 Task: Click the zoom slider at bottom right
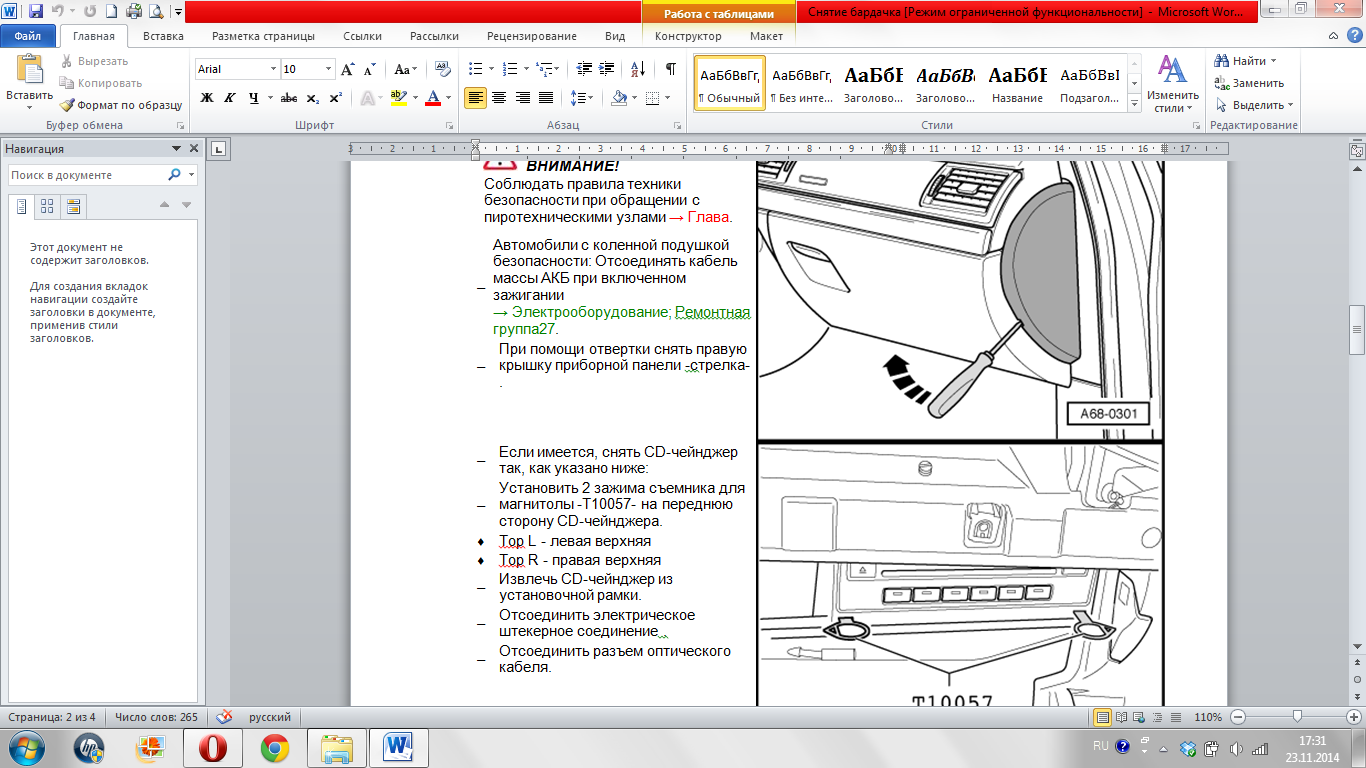point(1297,717)
